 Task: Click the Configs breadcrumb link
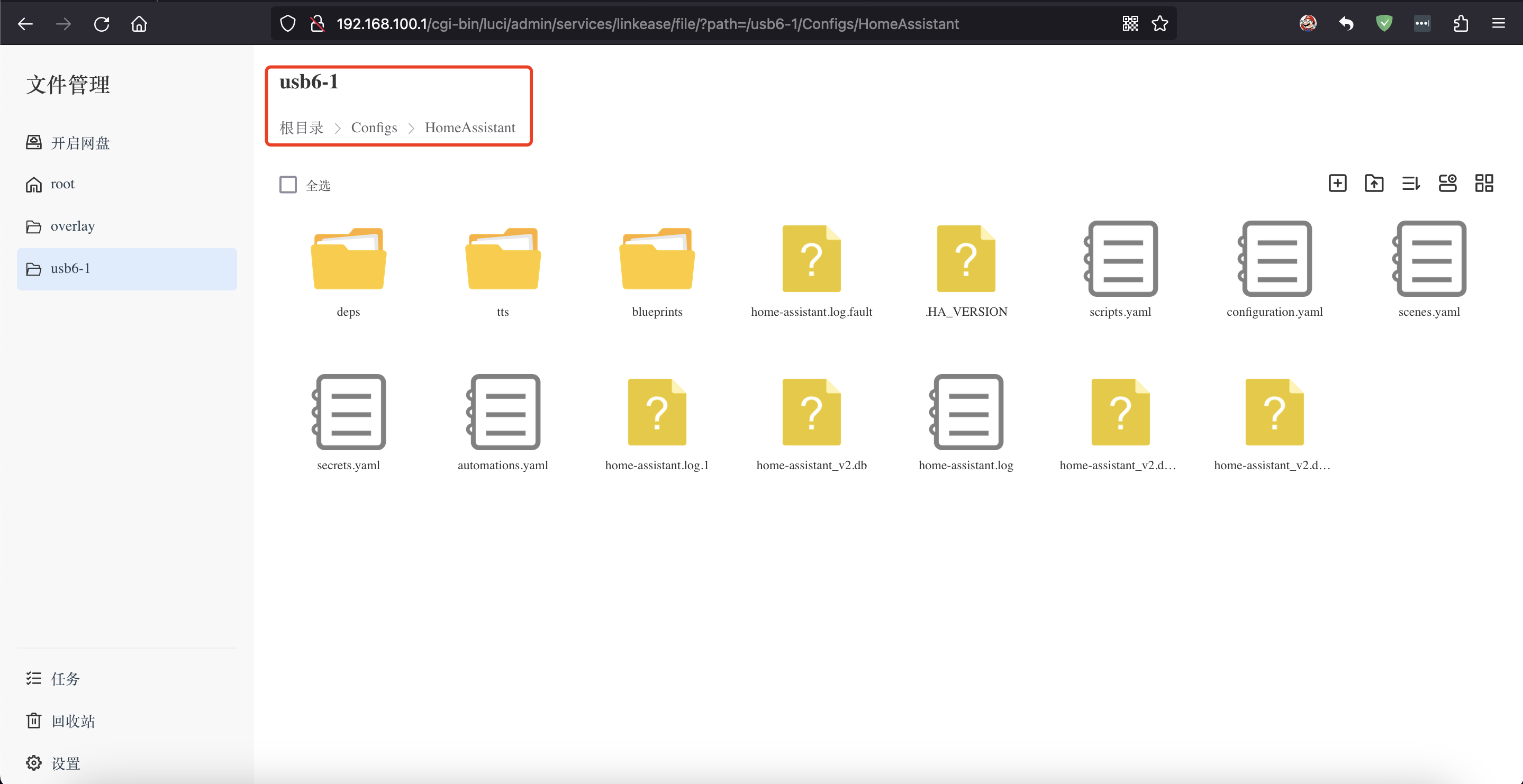[374, 127]
